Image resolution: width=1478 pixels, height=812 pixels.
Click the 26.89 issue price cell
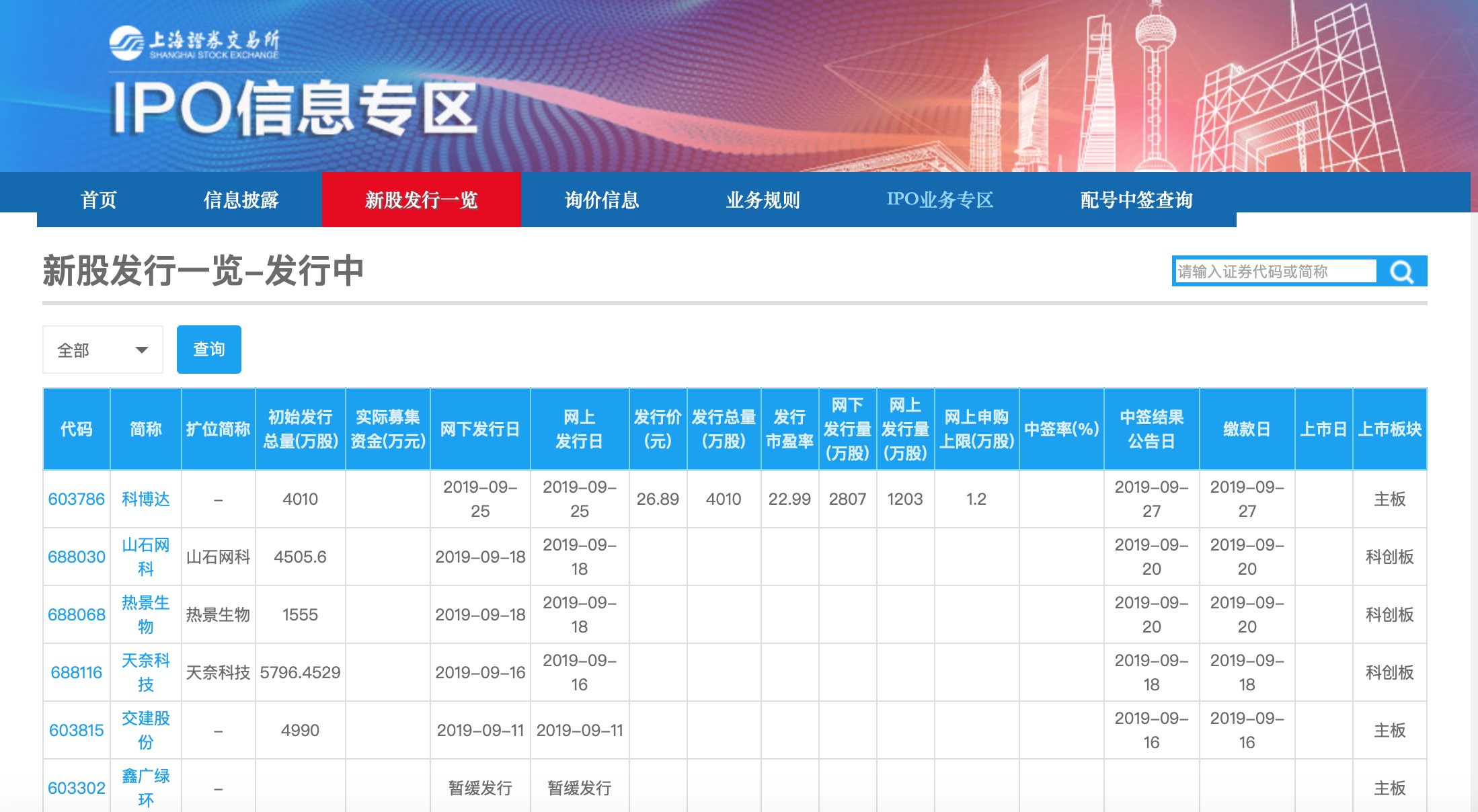point(658,499)
